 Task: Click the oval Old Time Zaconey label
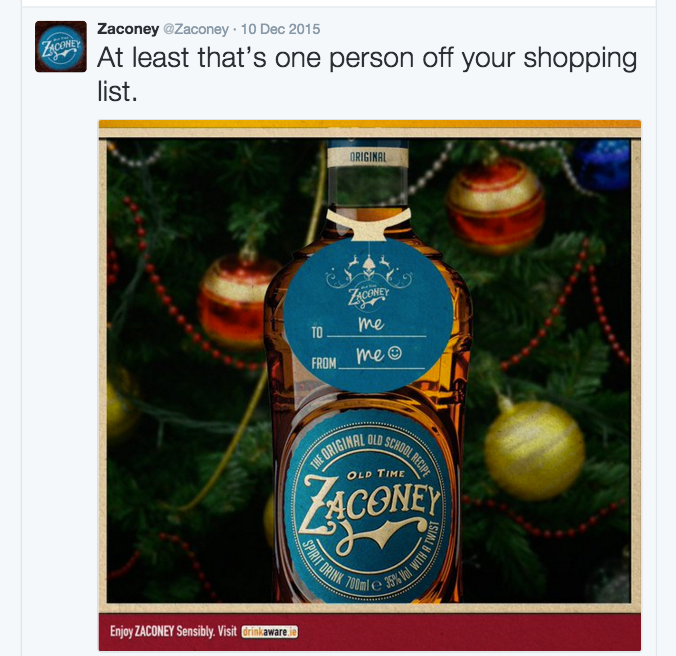pos(367,507)
